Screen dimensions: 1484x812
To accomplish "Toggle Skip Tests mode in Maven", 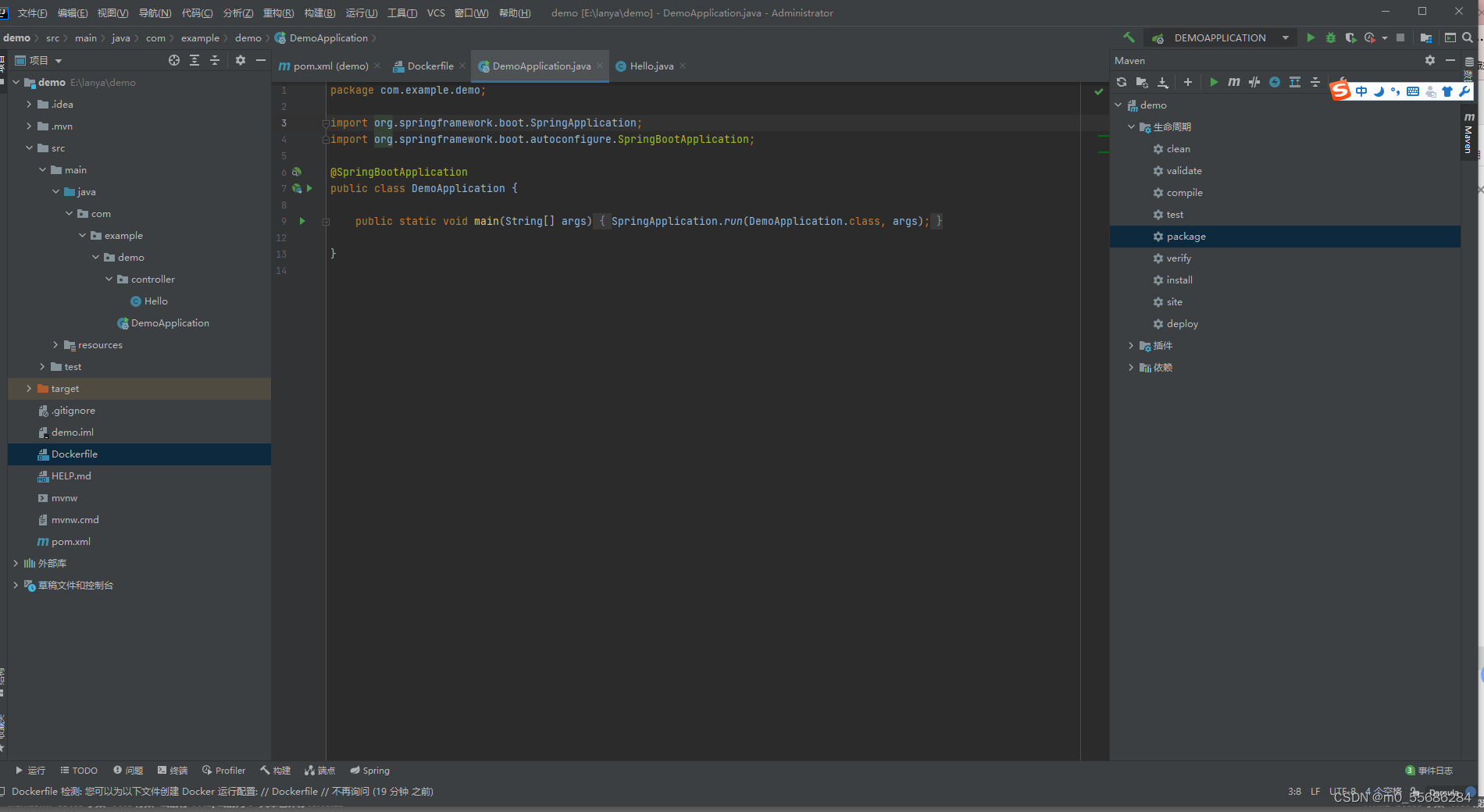I will point(1254,82).
